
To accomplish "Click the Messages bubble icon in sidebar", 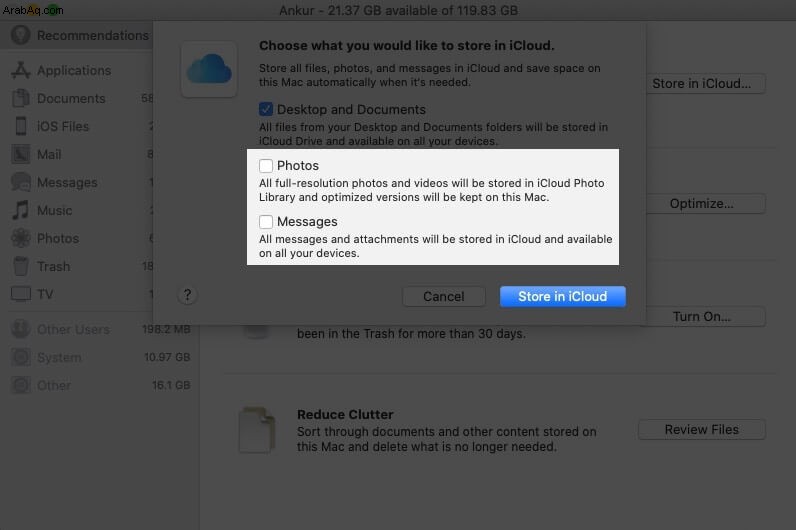I will pos(21,182).
